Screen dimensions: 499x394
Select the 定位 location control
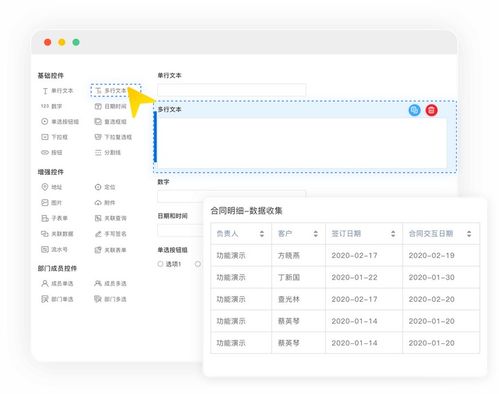[105, 187]
